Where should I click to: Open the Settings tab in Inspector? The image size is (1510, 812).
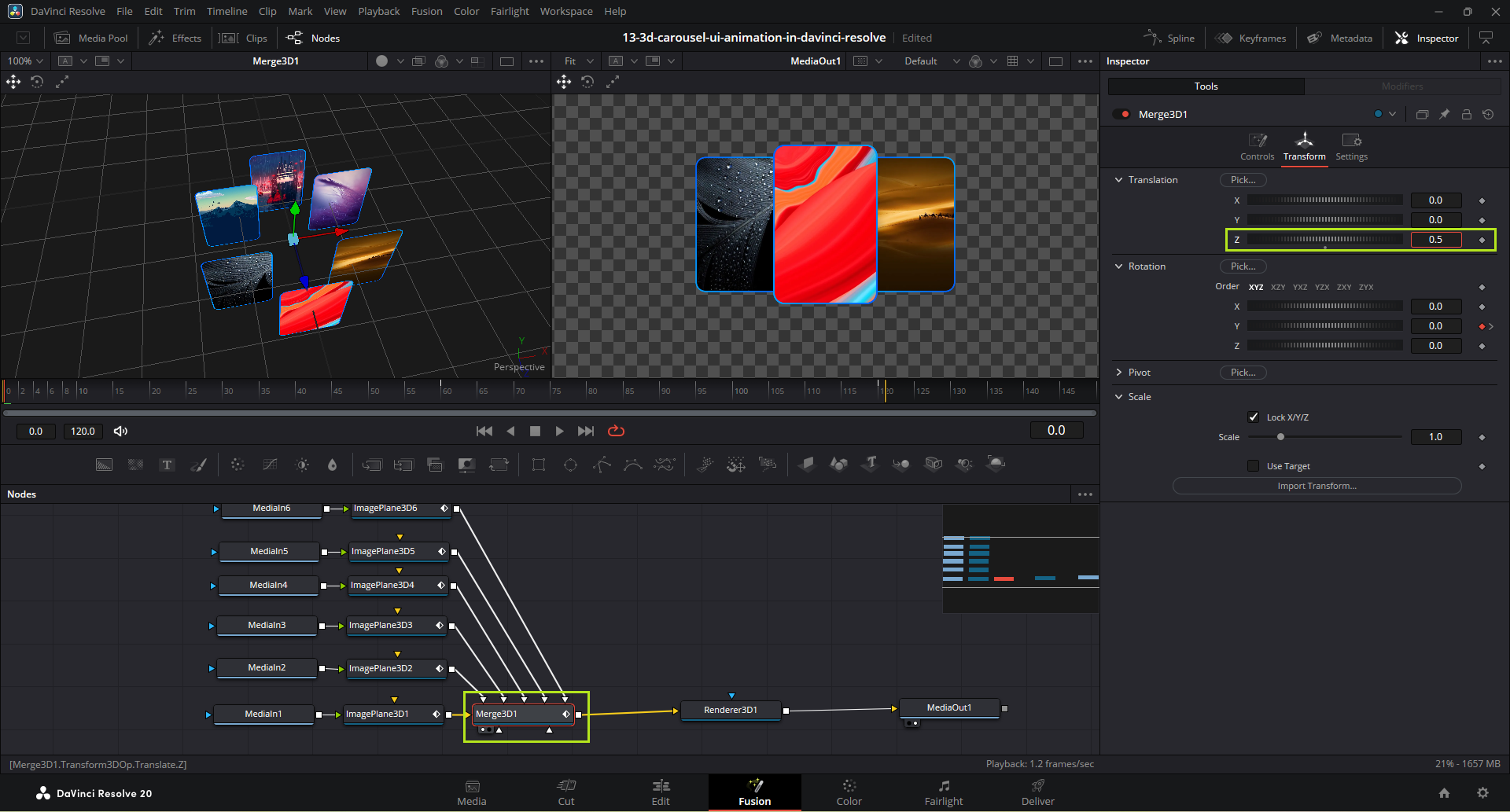click(x=1351, y=146)
